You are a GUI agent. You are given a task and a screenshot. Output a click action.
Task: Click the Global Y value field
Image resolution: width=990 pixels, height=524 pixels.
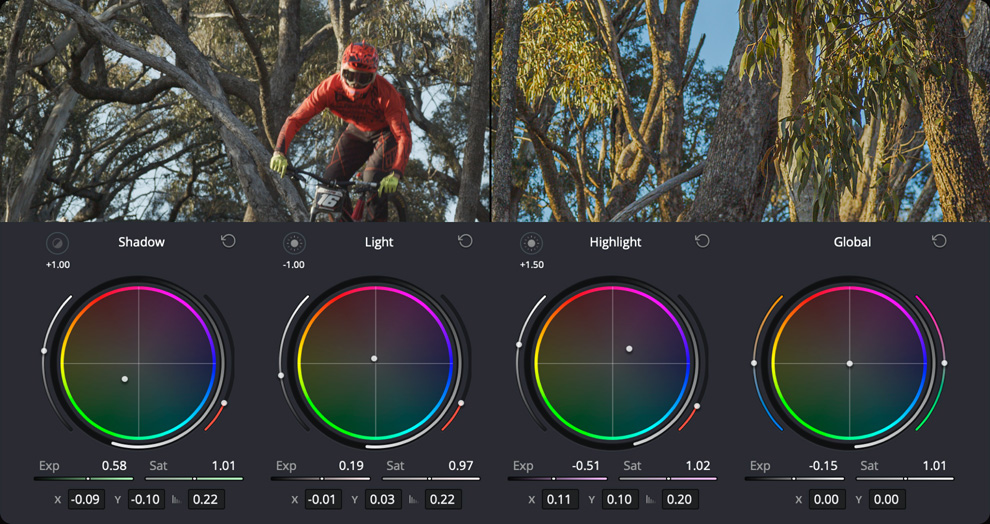click(x=886, y=499)
